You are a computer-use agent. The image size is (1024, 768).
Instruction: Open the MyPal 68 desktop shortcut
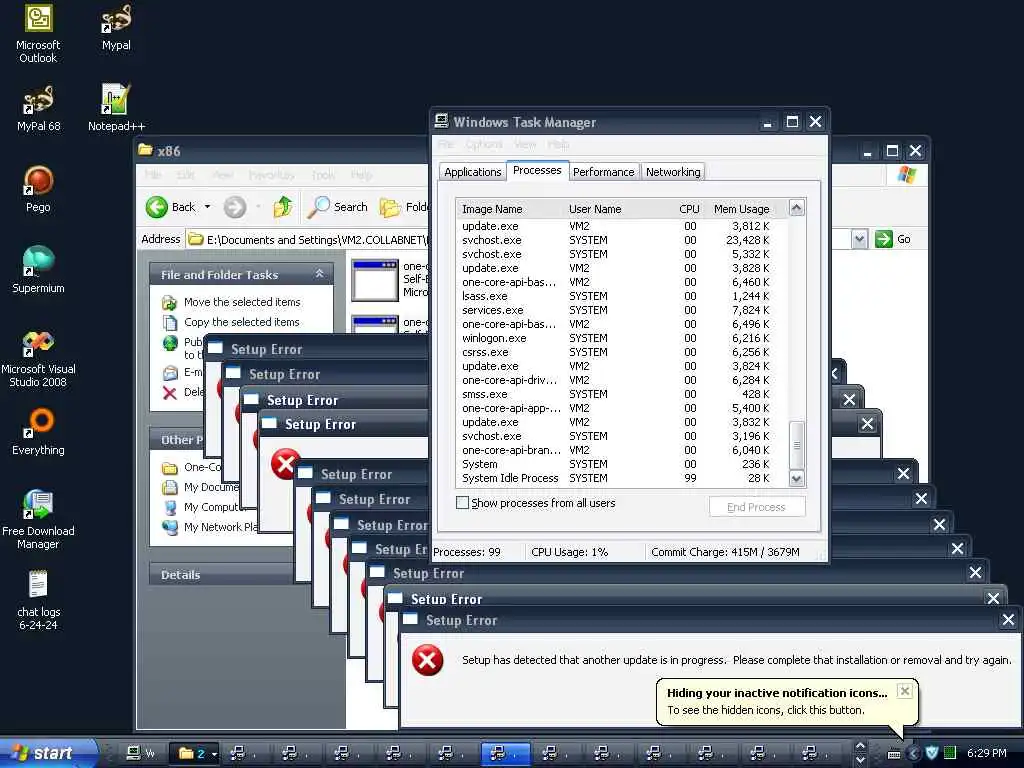(38, 108)
